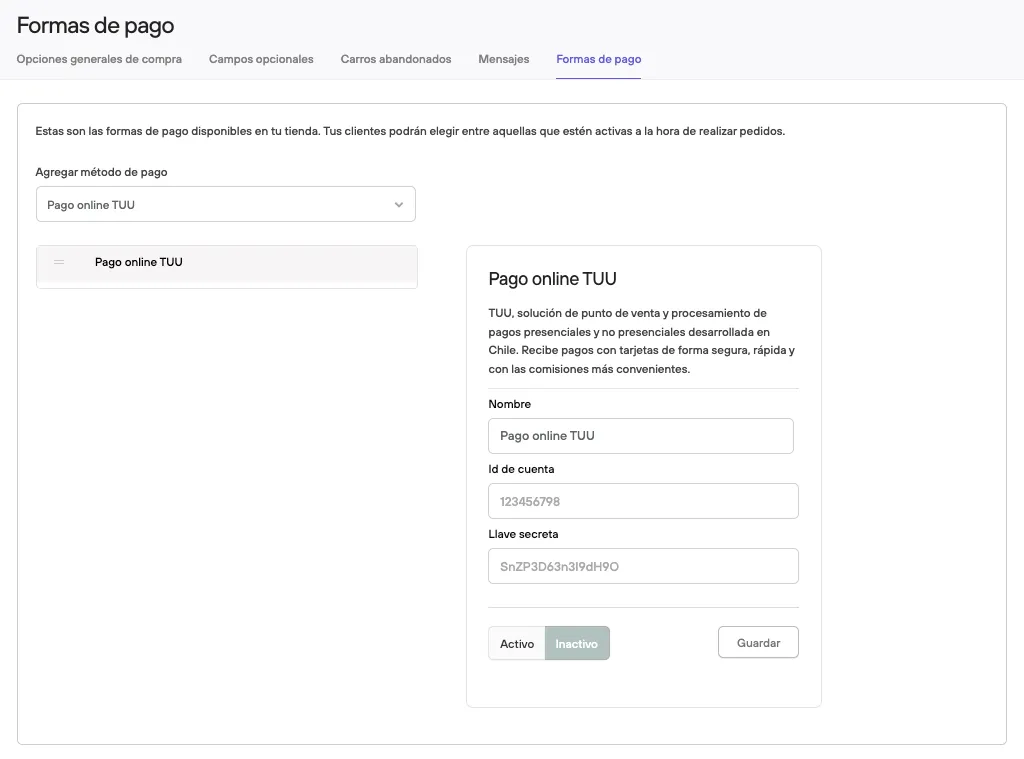Click the Formas de pago page title
Viewport: 1024px width, 759px height.
95,25
